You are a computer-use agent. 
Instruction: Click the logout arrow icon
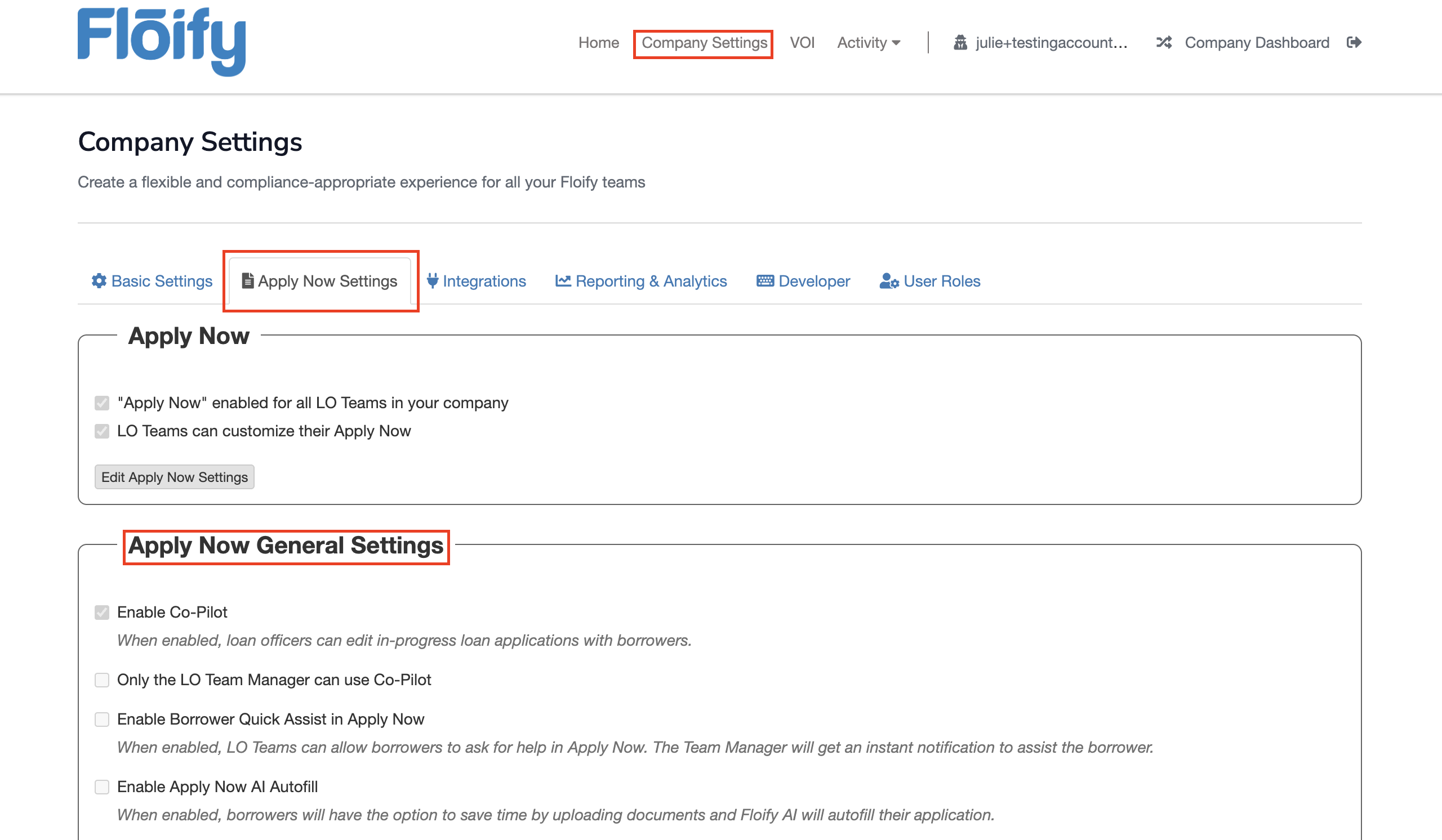(x=1354, y=42)
